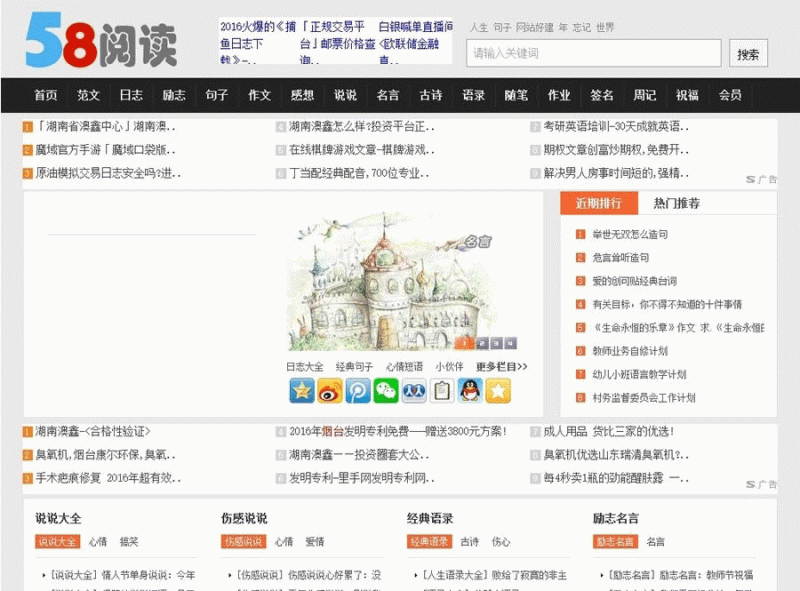Viewport: 800px width, 591px height.
Task: Click the Sina Weibo share icon
Action: (x=329, y=388)
